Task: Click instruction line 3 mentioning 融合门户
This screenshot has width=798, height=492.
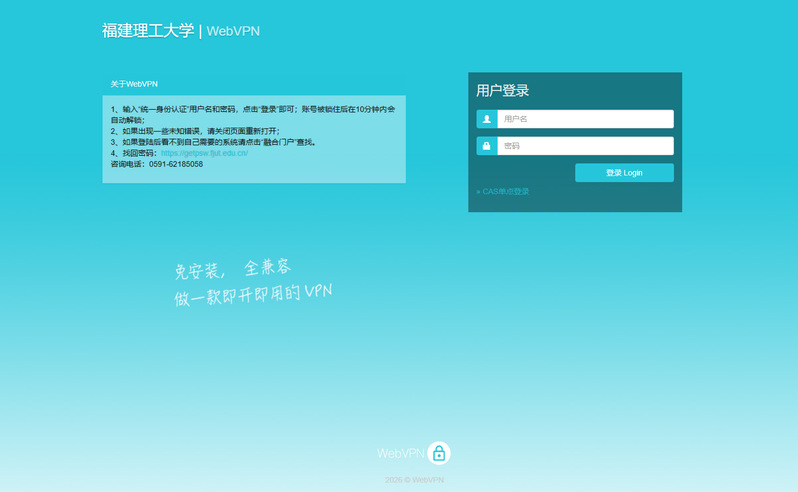Action: click(x=213, y=142)
